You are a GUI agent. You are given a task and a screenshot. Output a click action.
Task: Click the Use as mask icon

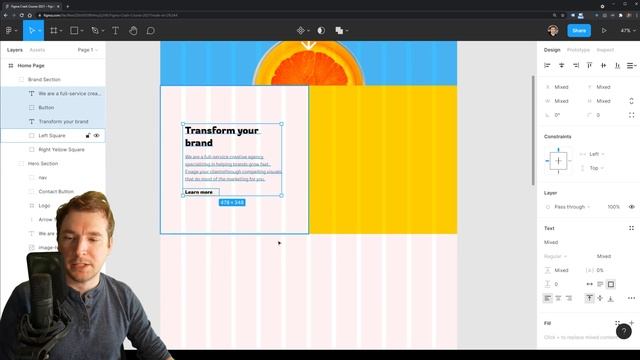point(321,31)
